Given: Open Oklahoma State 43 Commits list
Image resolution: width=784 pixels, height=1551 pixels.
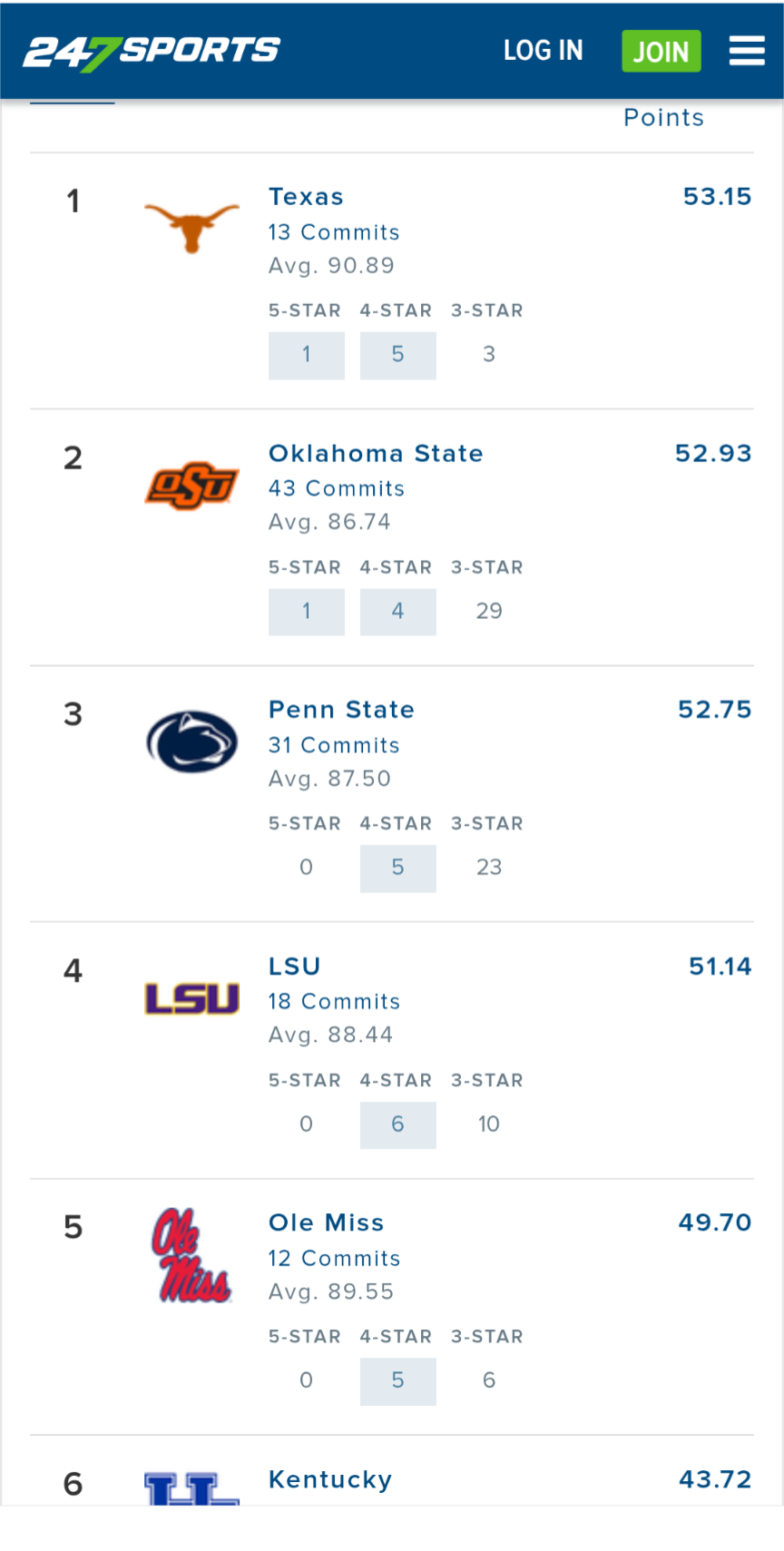Looking at the screenshot, I should [336, 488].
